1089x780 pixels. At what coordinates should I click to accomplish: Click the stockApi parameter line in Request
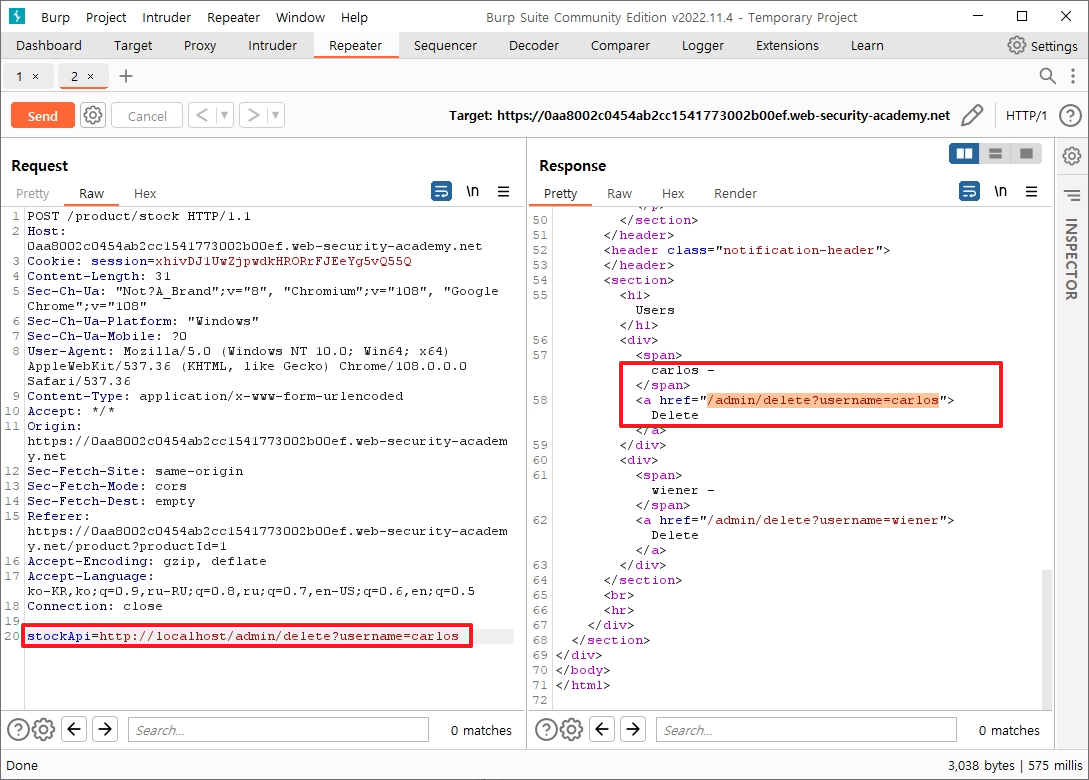[x=243, y=636]
